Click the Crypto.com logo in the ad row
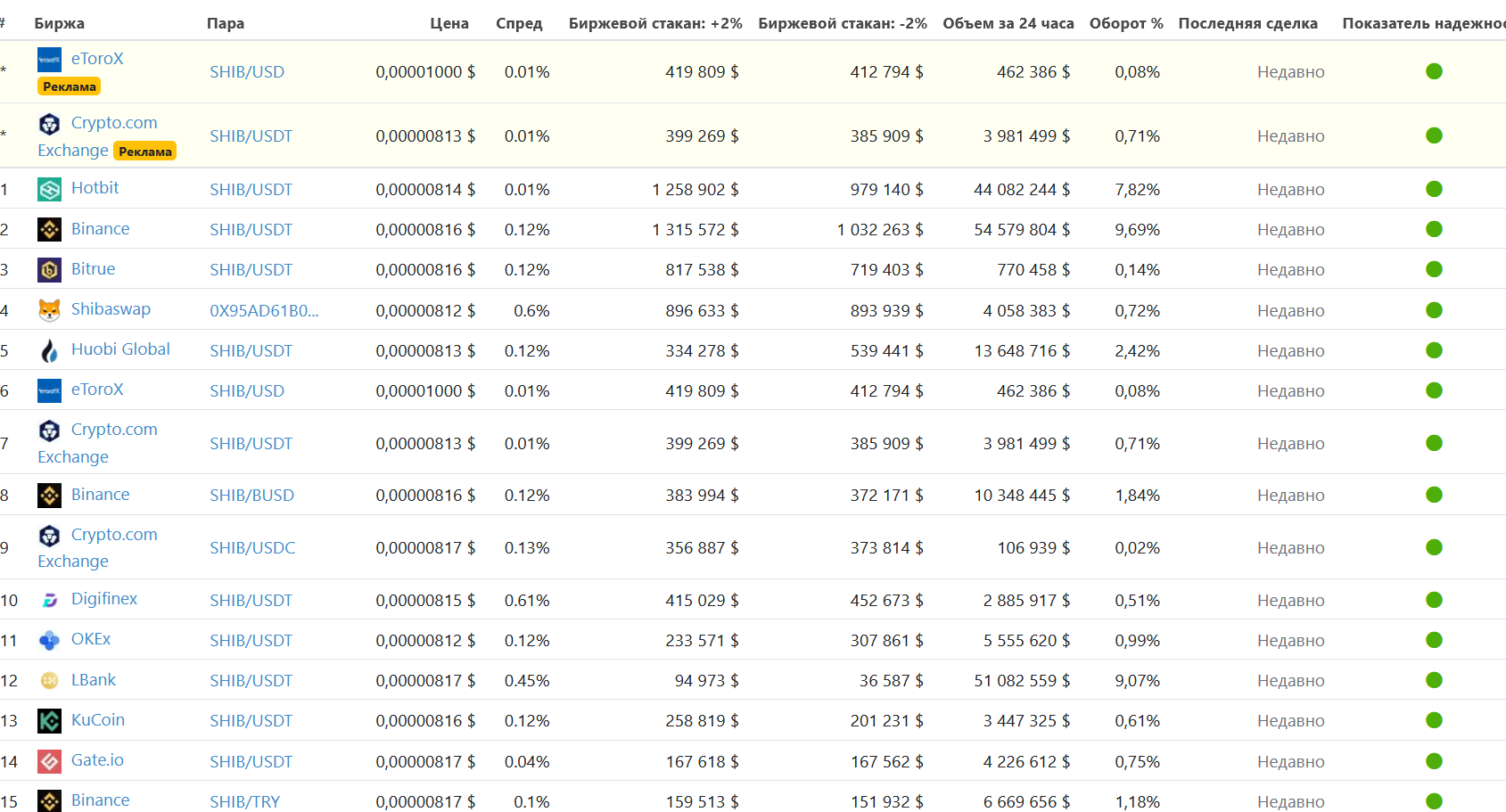This screenshot has height=812, width=1506. tap(49, 124)
